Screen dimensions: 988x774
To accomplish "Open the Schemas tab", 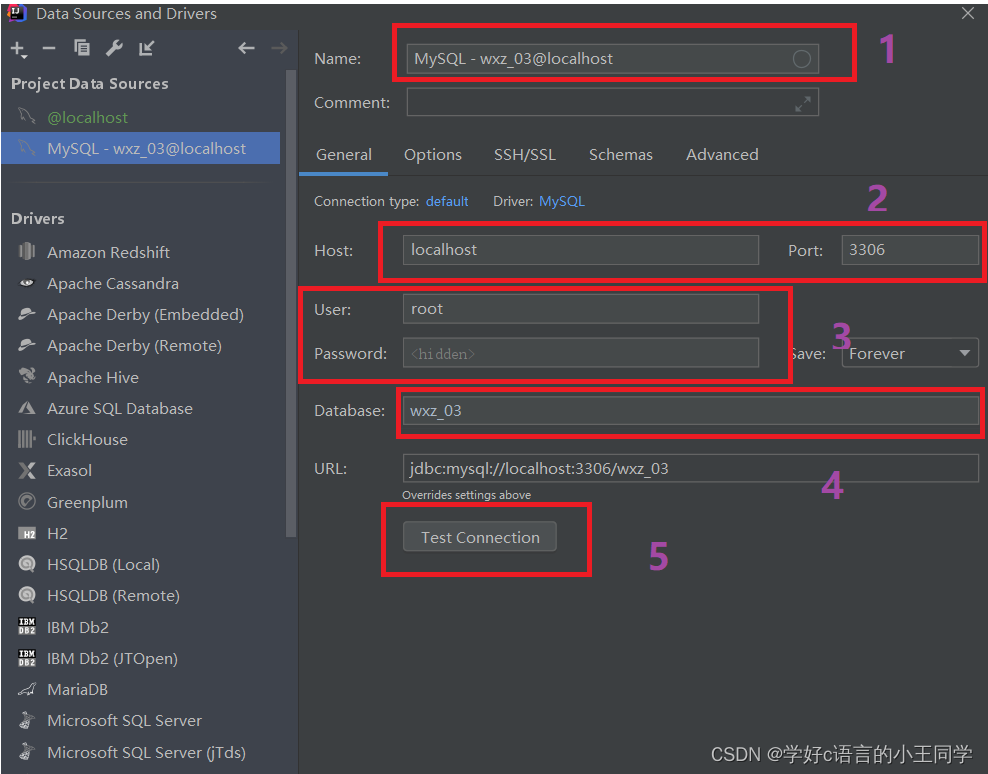I will (621, 155).
